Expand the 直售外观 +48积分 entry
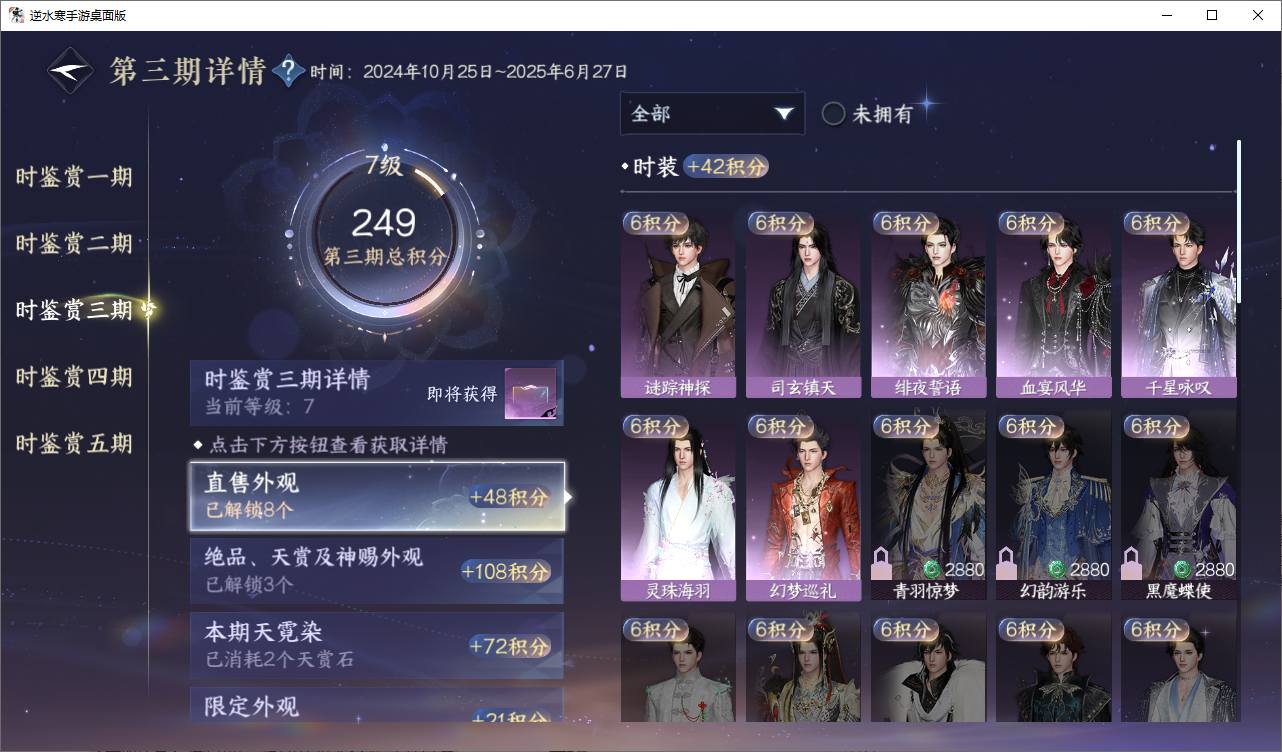The width and height of the screenshot is (1282, 752). [377, 496]
